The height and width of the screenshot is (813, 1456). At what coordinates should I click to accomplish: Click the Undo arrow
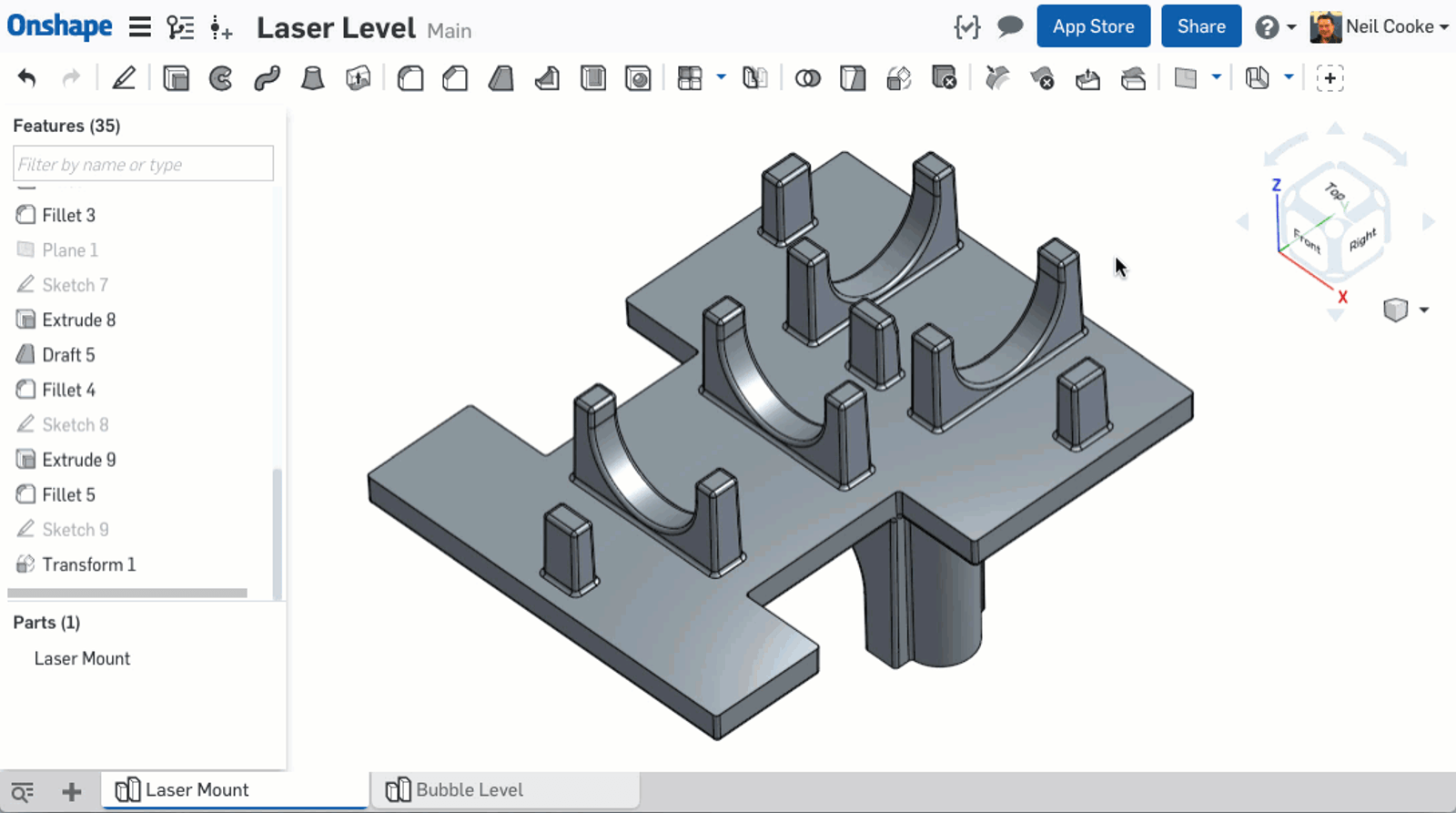(x=26, y=78)
